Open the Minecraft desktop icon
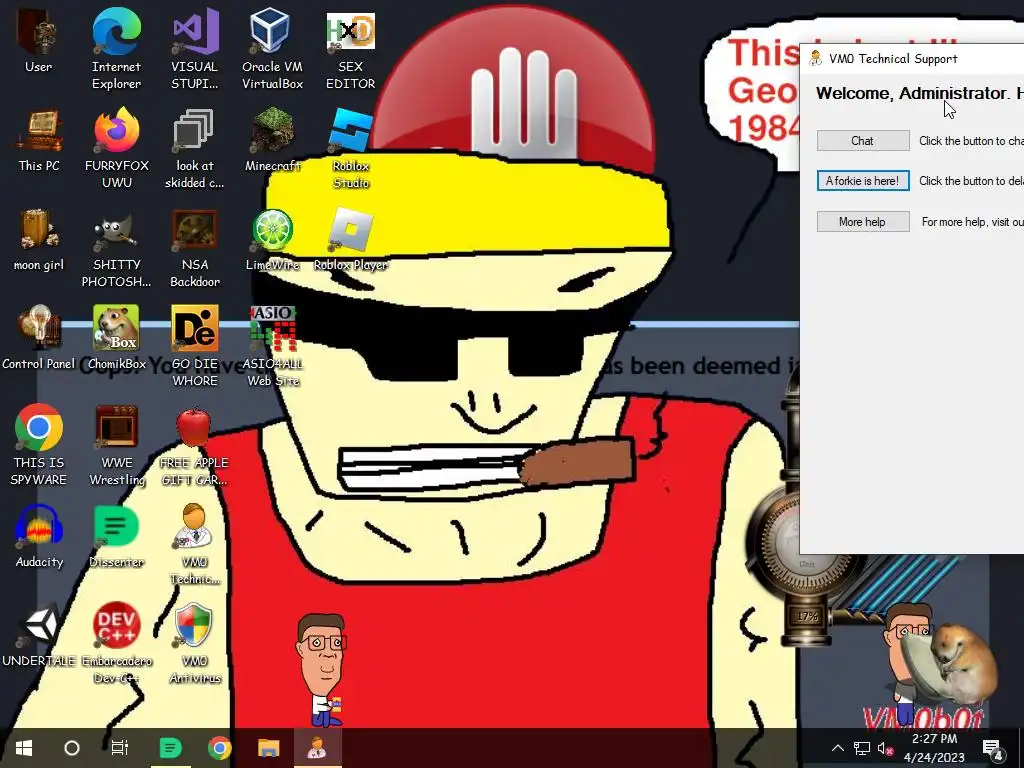The image size is (1024, 768). pos(272,140)
